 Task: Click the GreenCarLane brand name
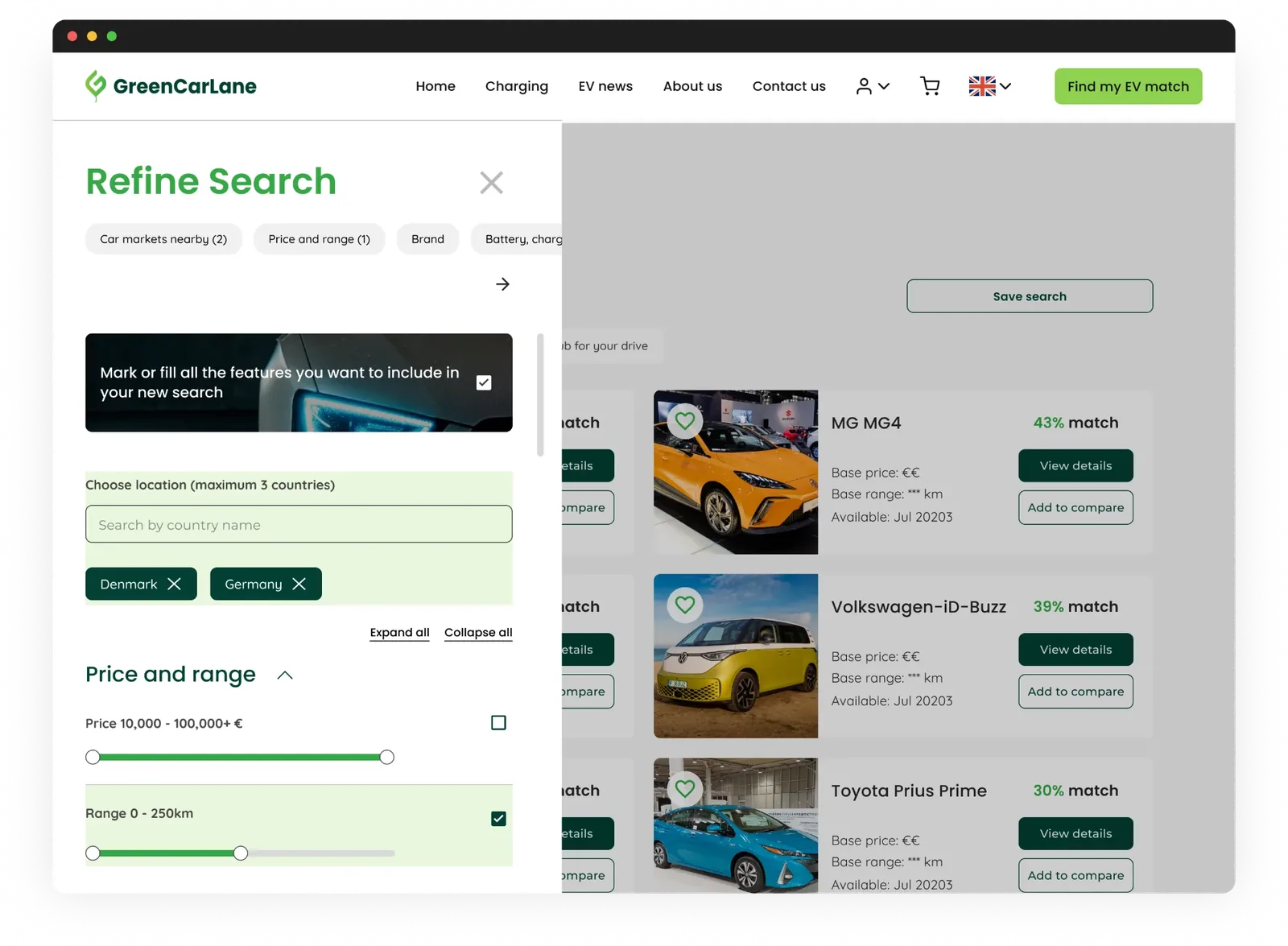(184, 86)
